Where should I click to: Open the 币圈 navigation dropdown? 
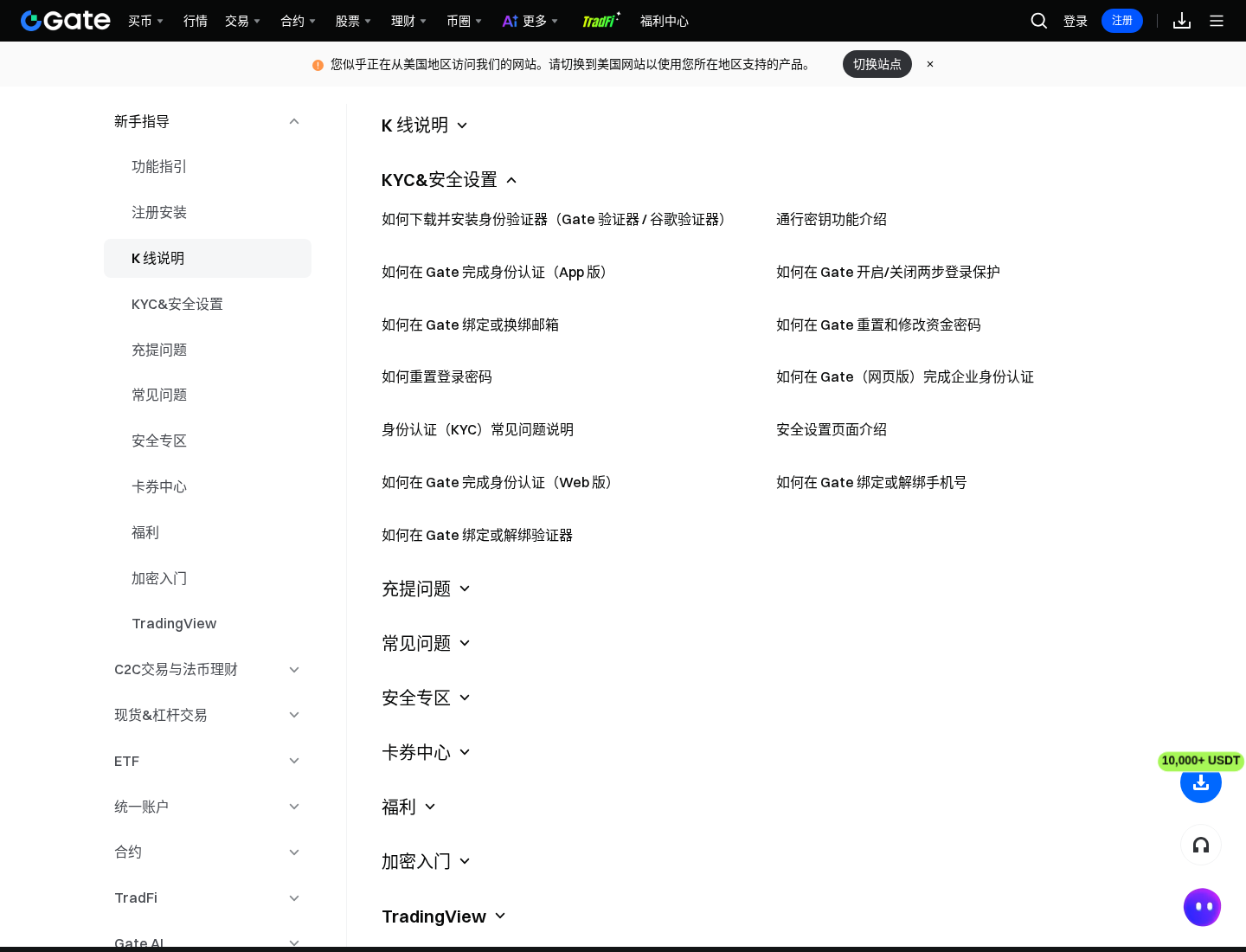tap(464, 21)
